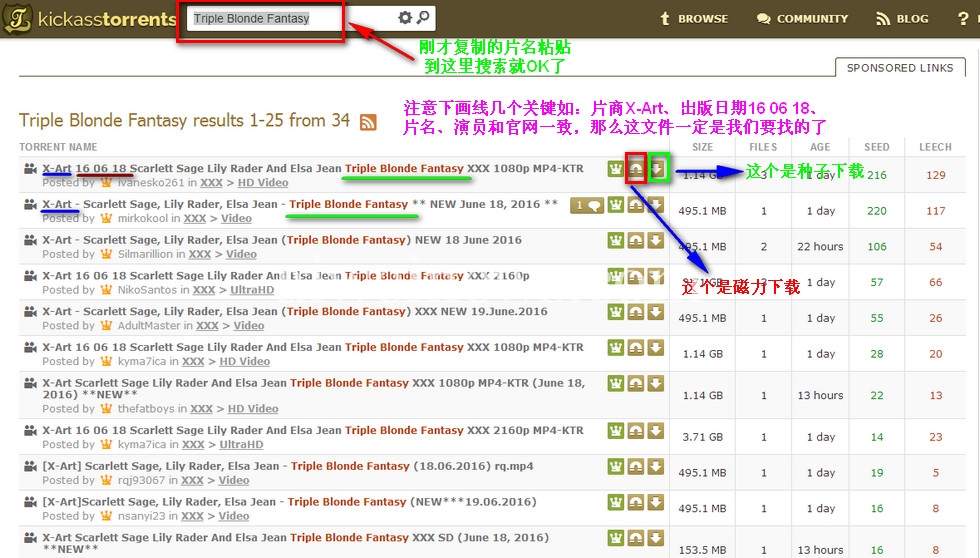Click the verified crown icon in nsanyi23's row

coord(616,502)
